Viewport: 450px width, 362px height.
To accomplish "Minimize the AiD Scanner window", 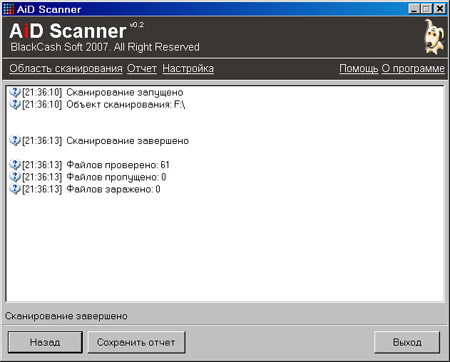I will [414, 9].
